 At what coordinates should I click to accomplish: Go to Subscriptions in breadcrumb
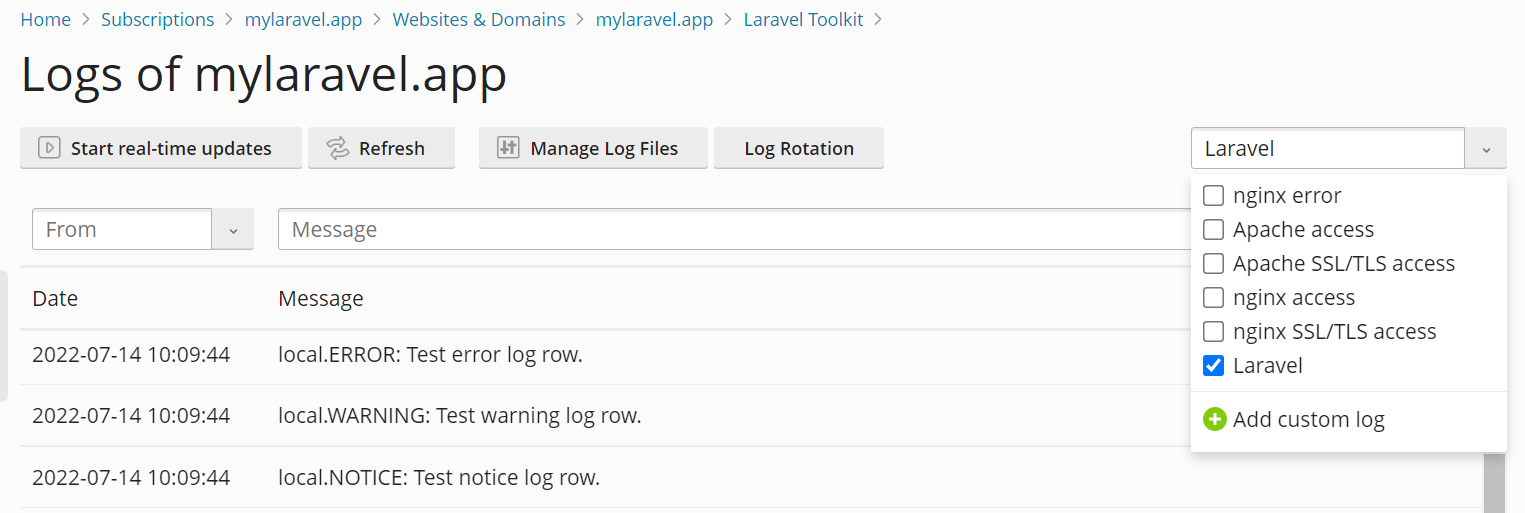158,19
